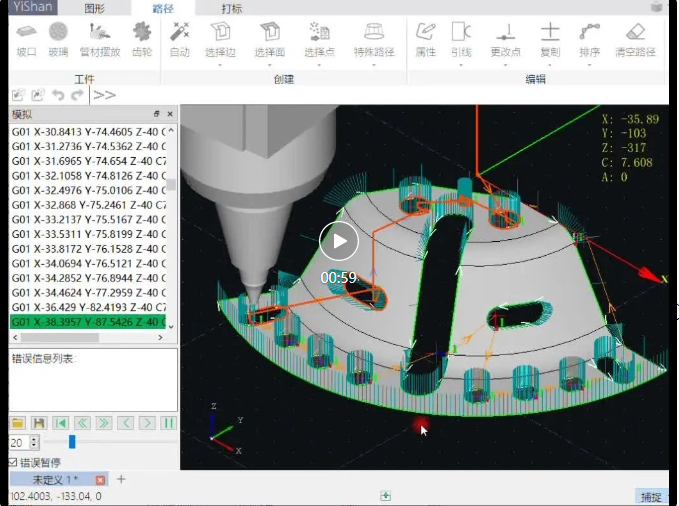
Task: Click the 捕捉 snap button in status bar
Action: tap(651, 496)
